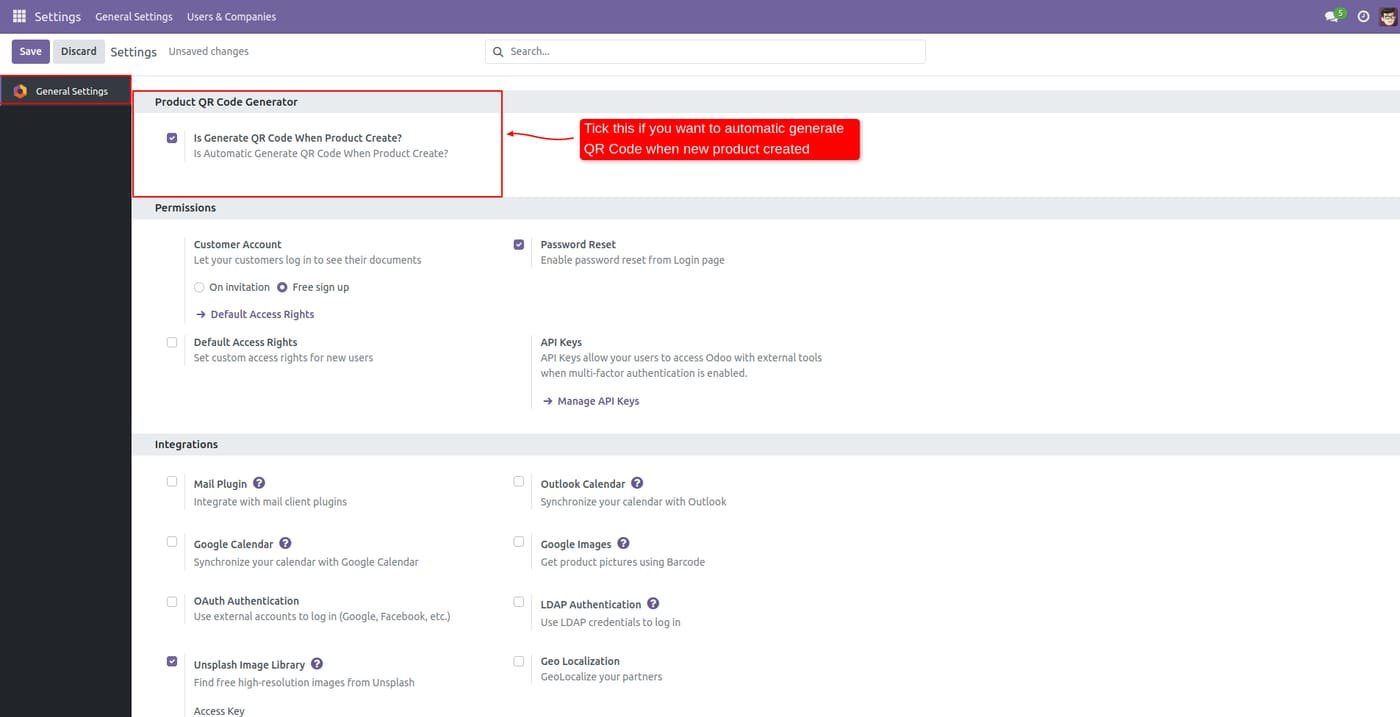Viewport: 1400px width, 717px height.
Task: Click the API Keys setting label
Action: (x=561, y=342)
